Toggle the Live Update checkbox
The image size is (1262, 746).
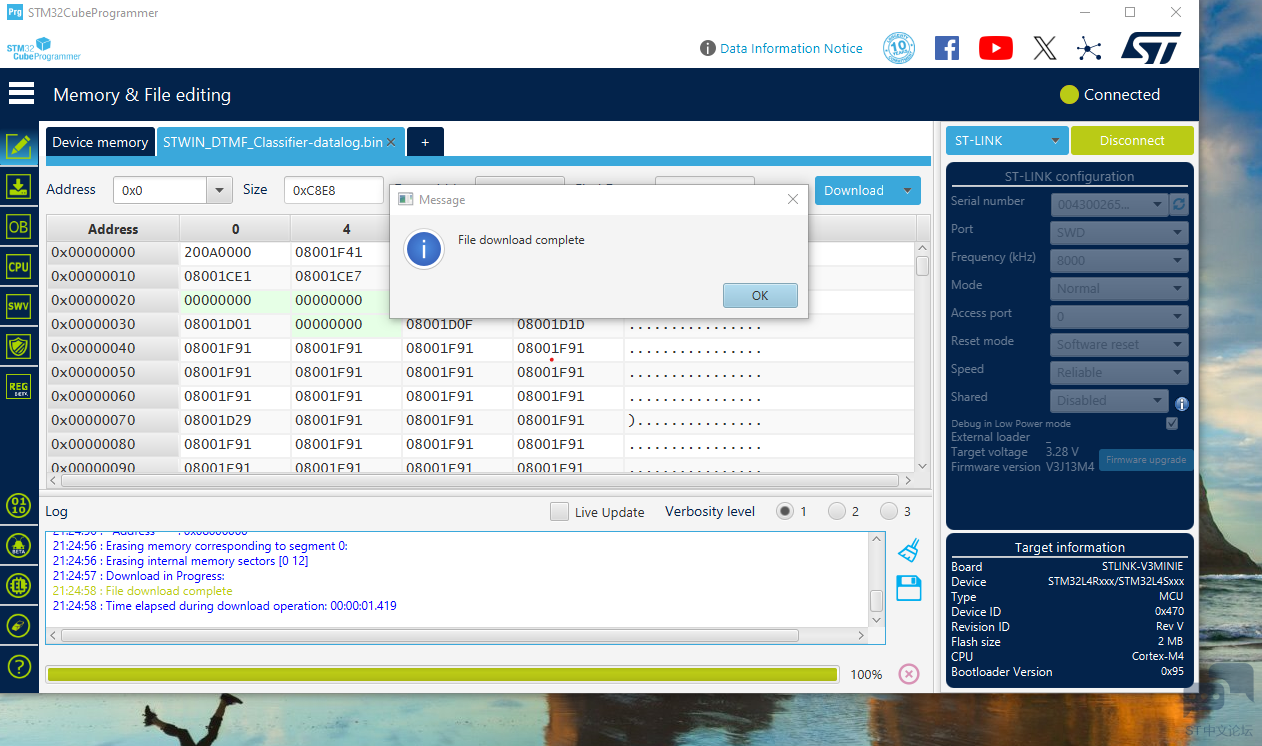(x=559, y=511)
